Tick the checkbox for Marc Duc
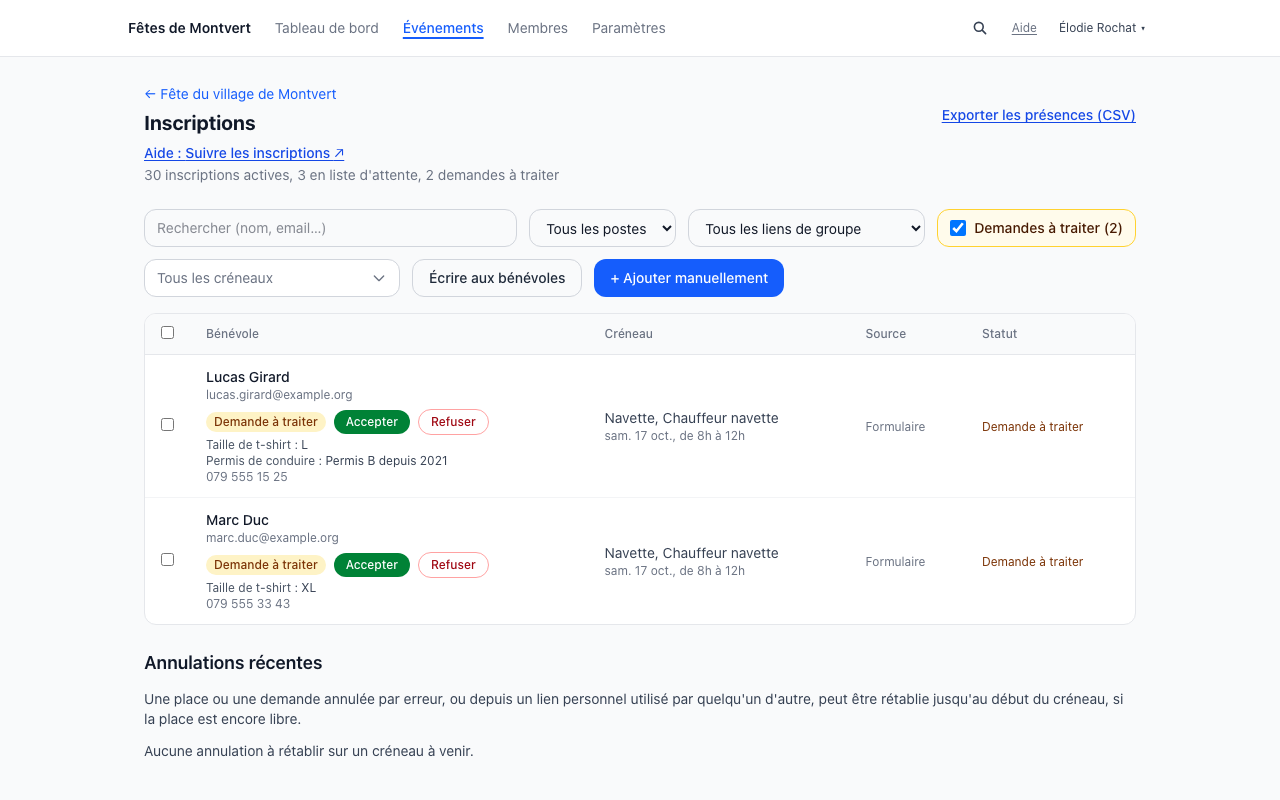Viewport: 1280px width, 800px height. pos(167,560)
